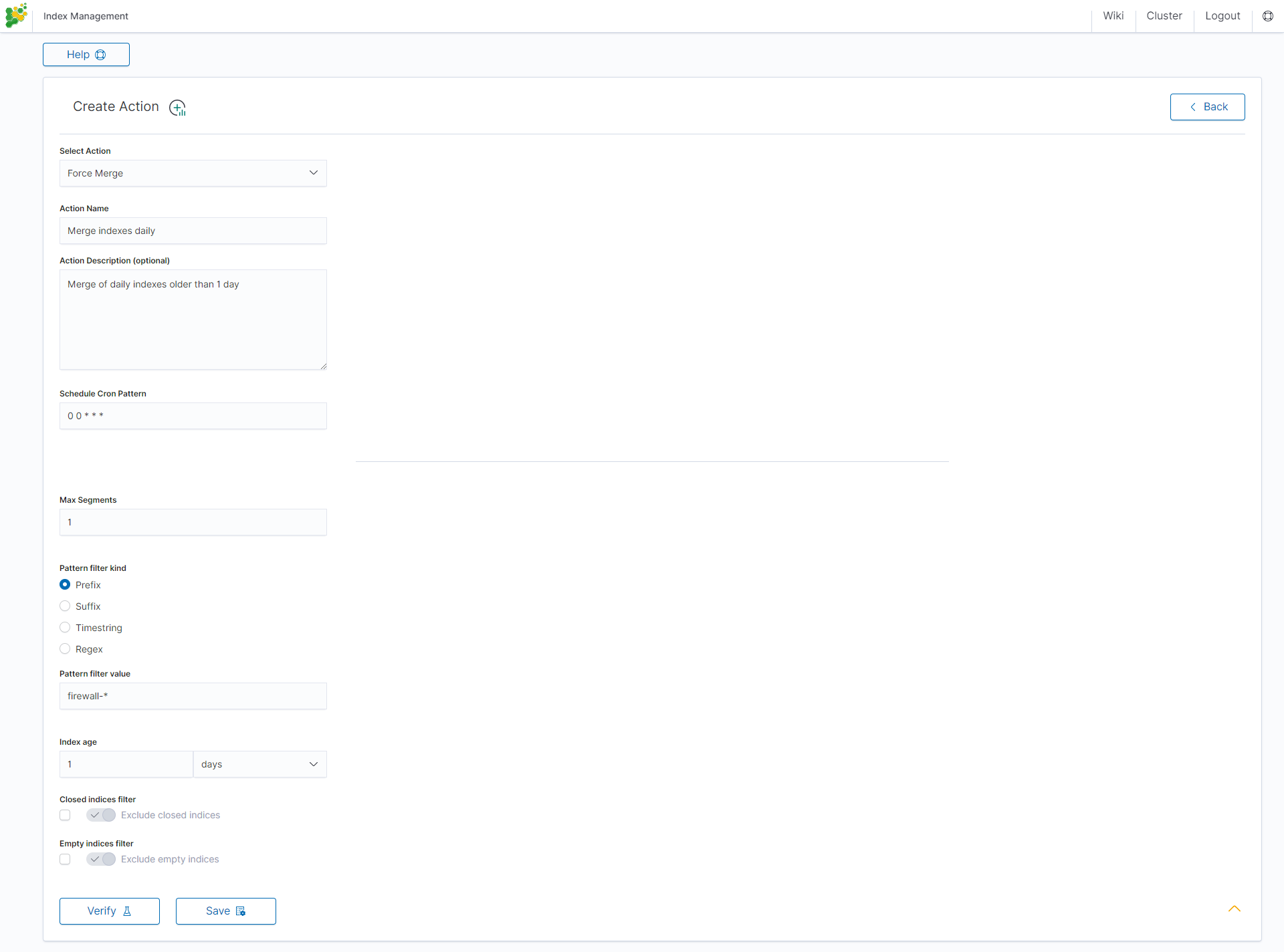Select the Suffix radio option
This screenshot has height=952, width=1284.
[65, 606]
